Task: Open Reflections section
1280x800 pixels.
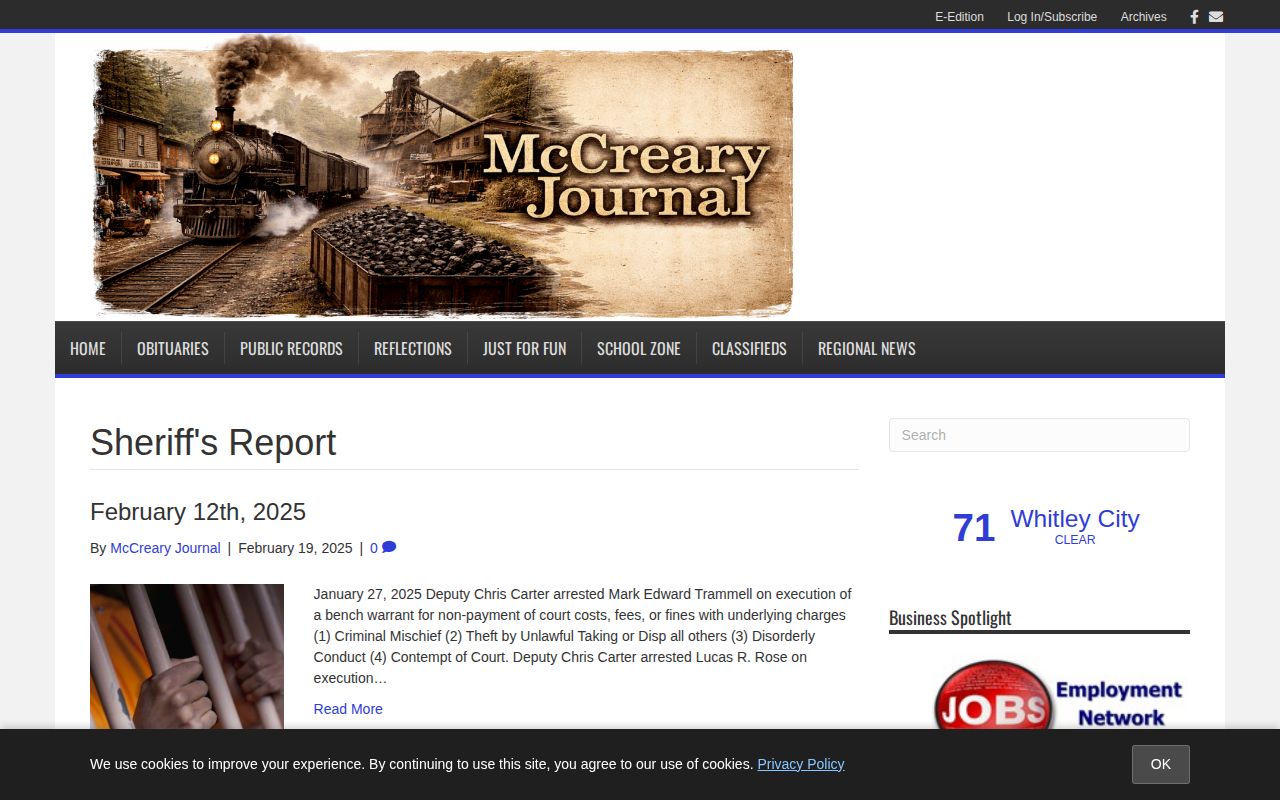Action: pyautogui.click(x=413, y=348)
